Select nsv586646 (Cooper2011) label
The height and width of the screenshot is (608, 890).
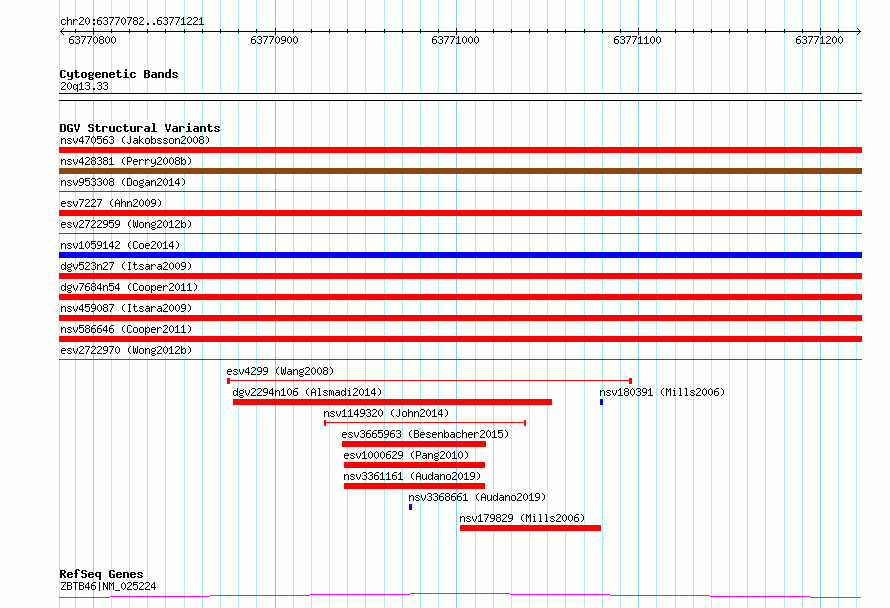click(126, 329)
